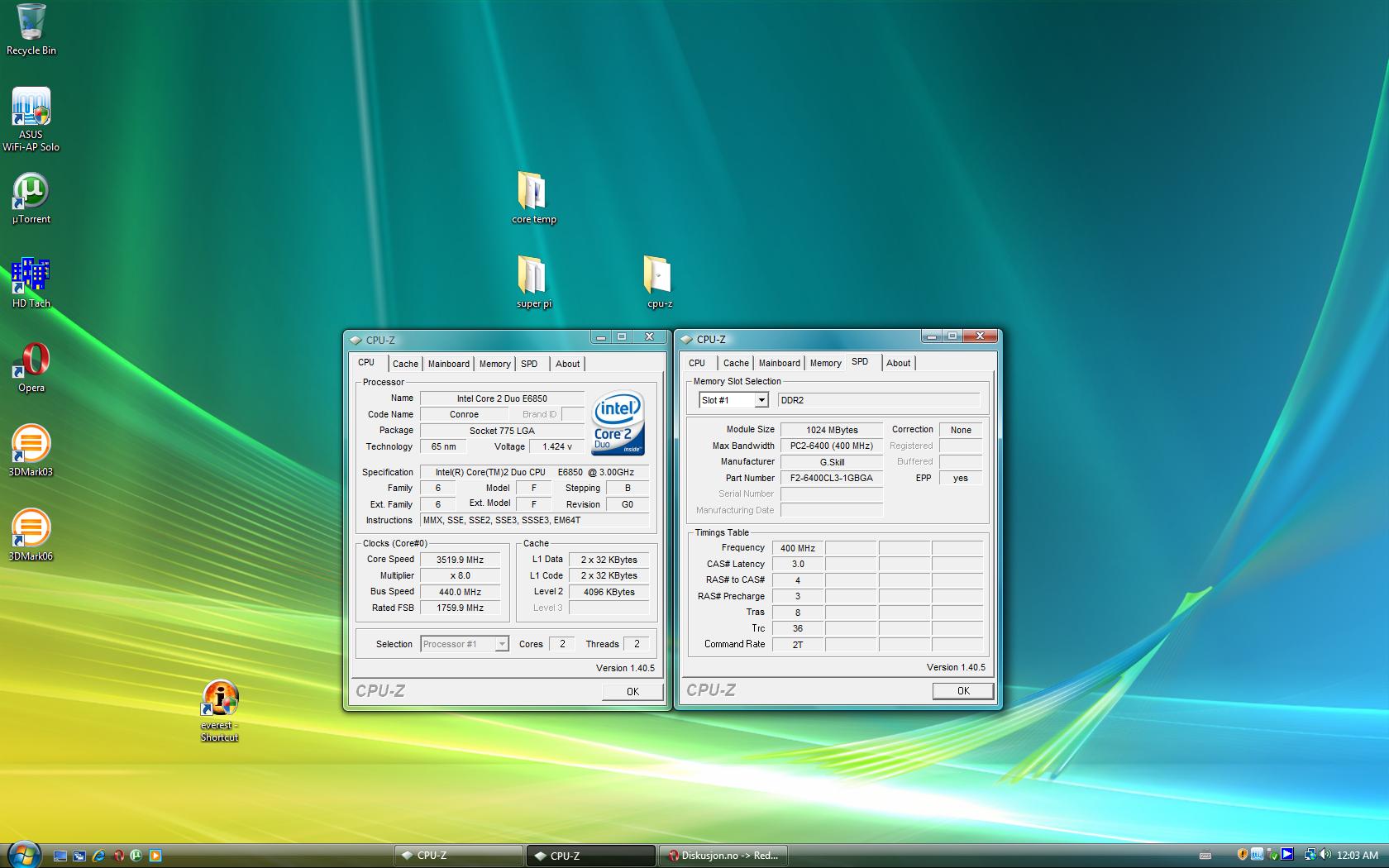Expand the Slot #1 memory slot dropdown
Screen dimensions: 1389x868
tap(761, 400)
